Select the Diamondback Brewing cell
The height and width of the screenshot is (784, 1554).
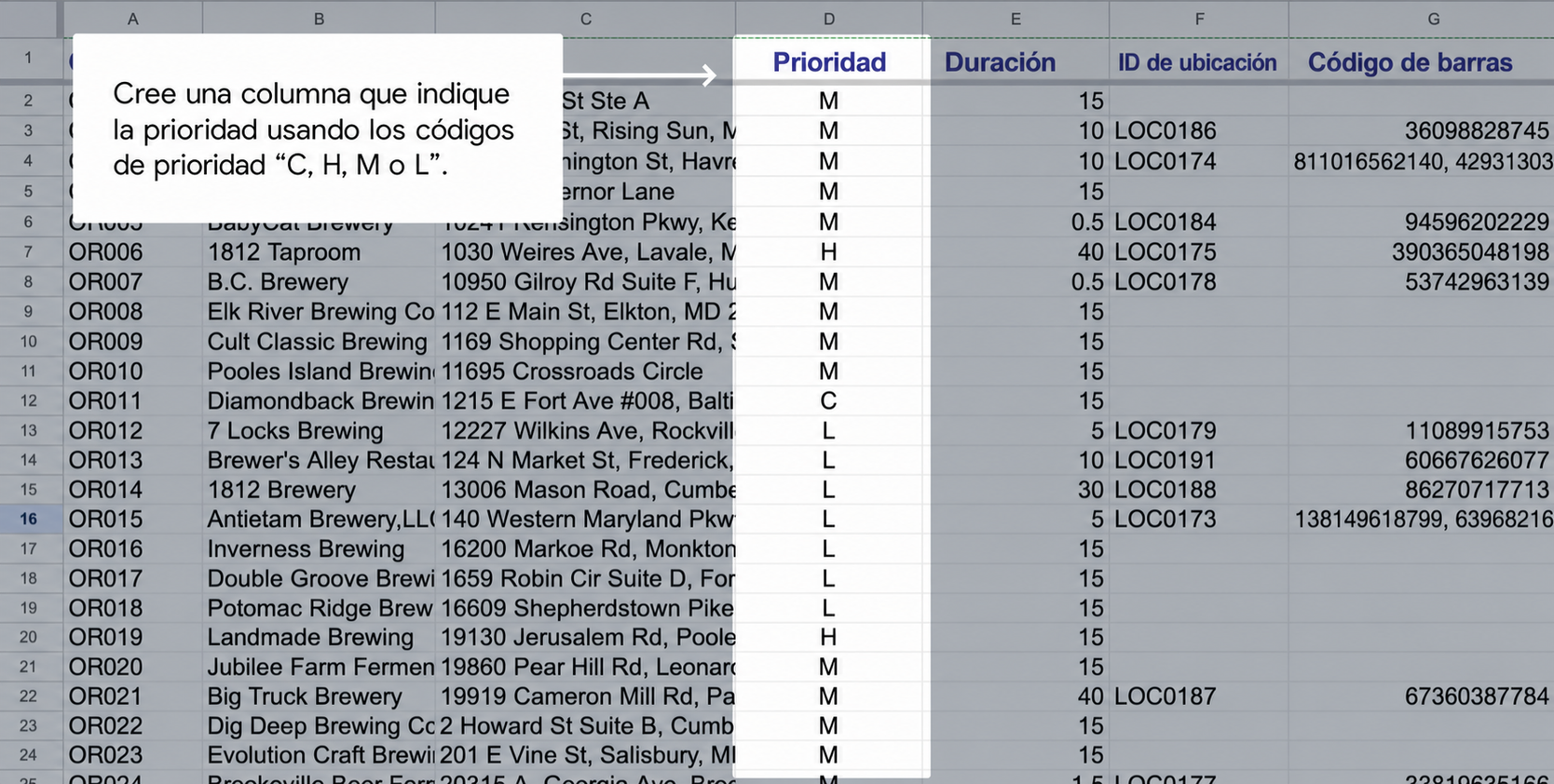[319, 400]
